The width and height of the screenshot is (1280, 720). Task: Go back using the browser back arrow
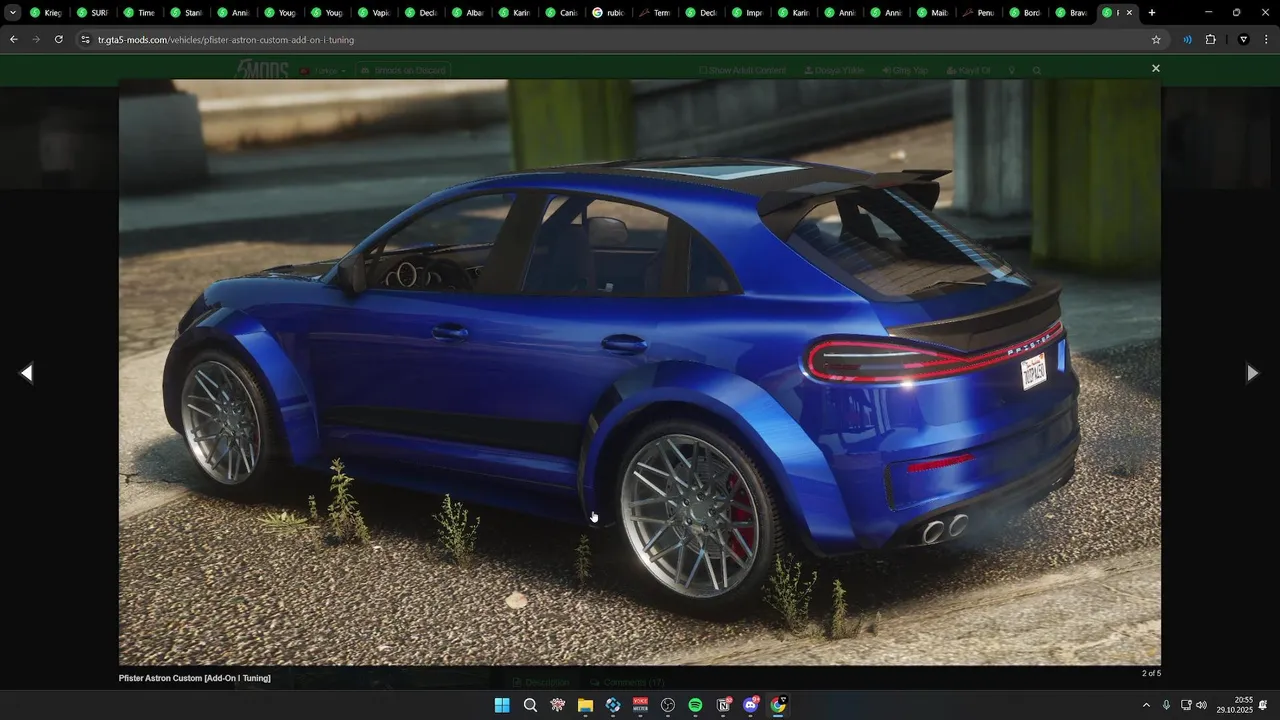13,40
